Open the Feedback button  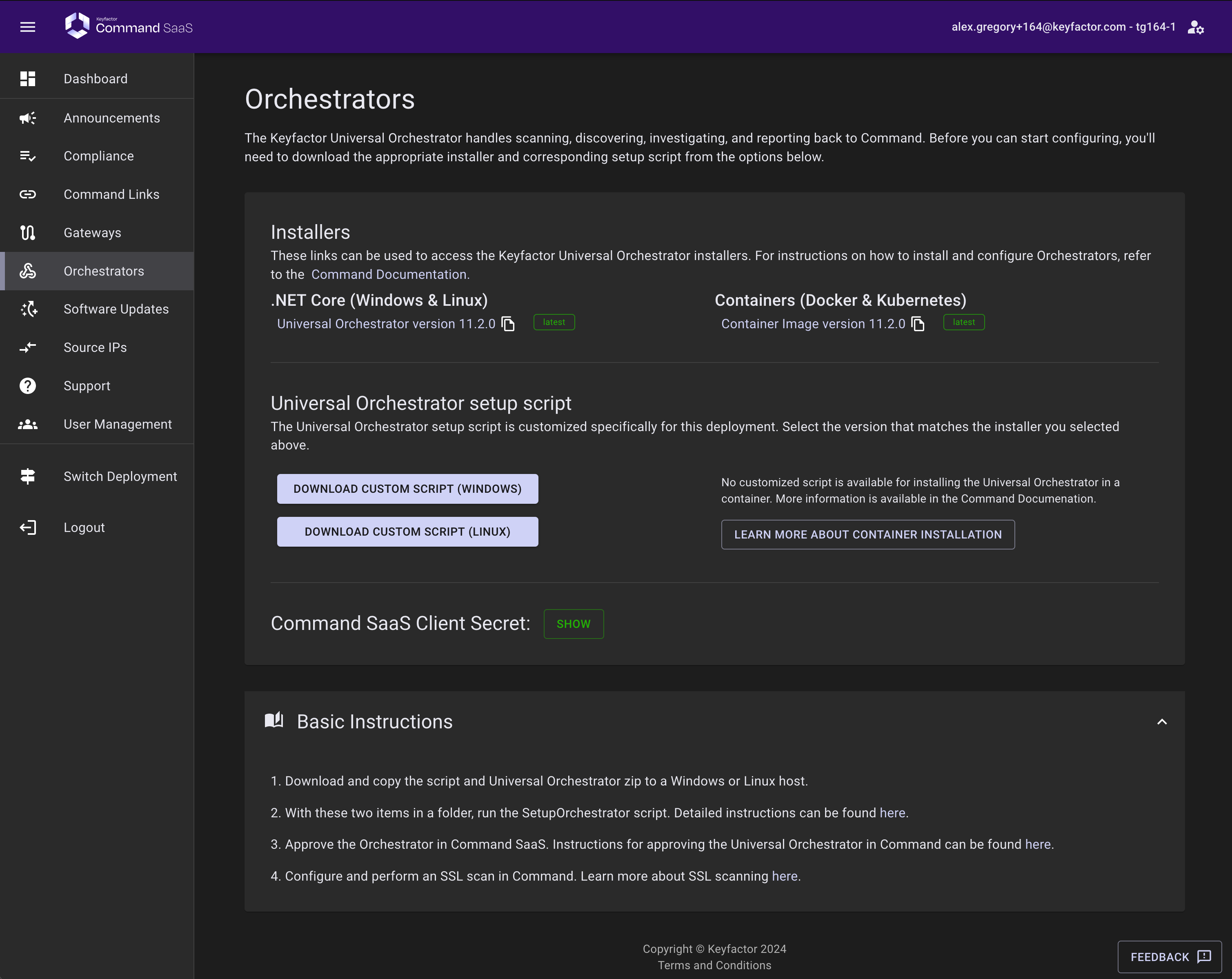coord(1169,957)
